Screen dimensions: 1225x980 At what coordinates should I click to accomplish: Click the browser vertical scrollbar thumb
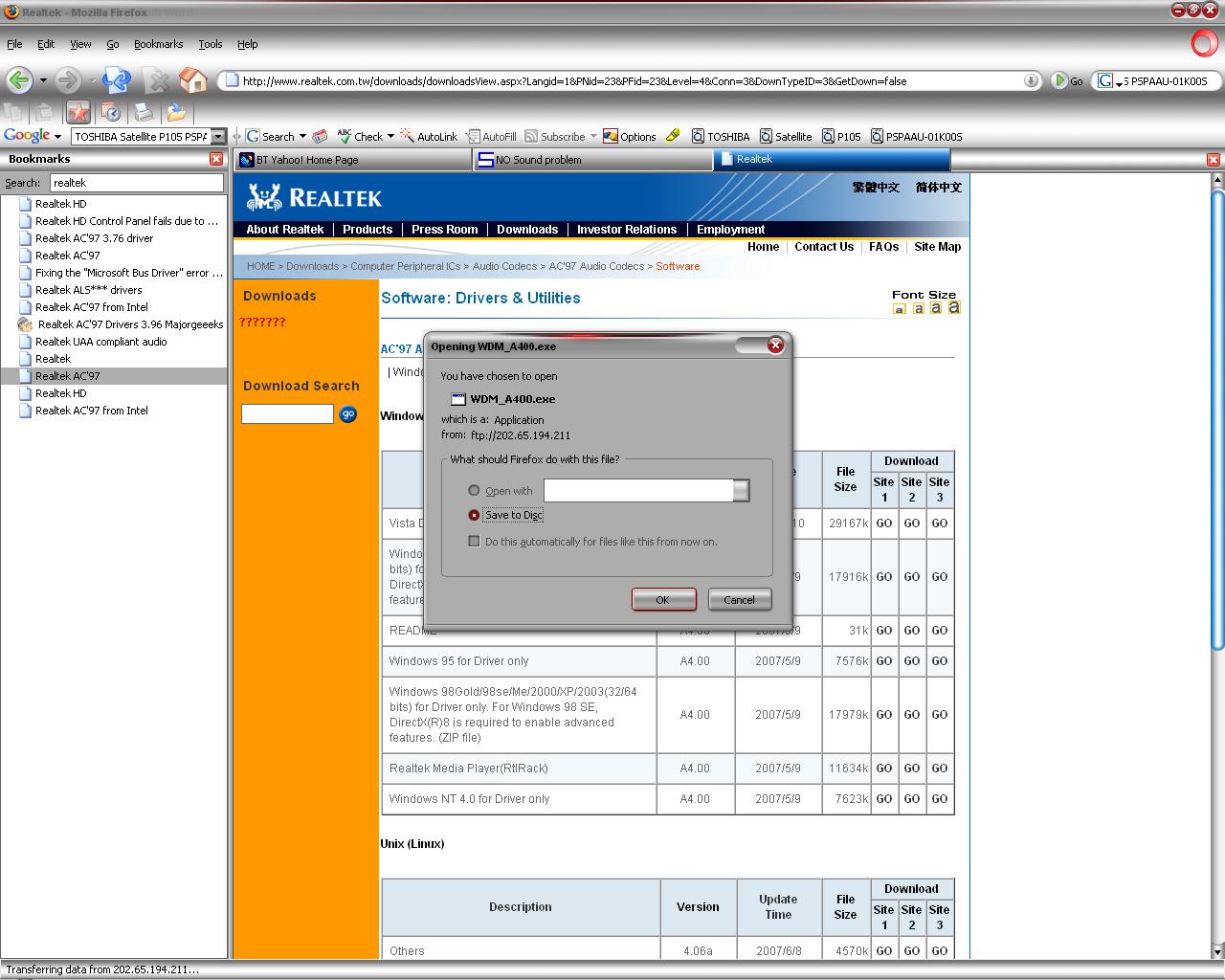pos(1217,421)
